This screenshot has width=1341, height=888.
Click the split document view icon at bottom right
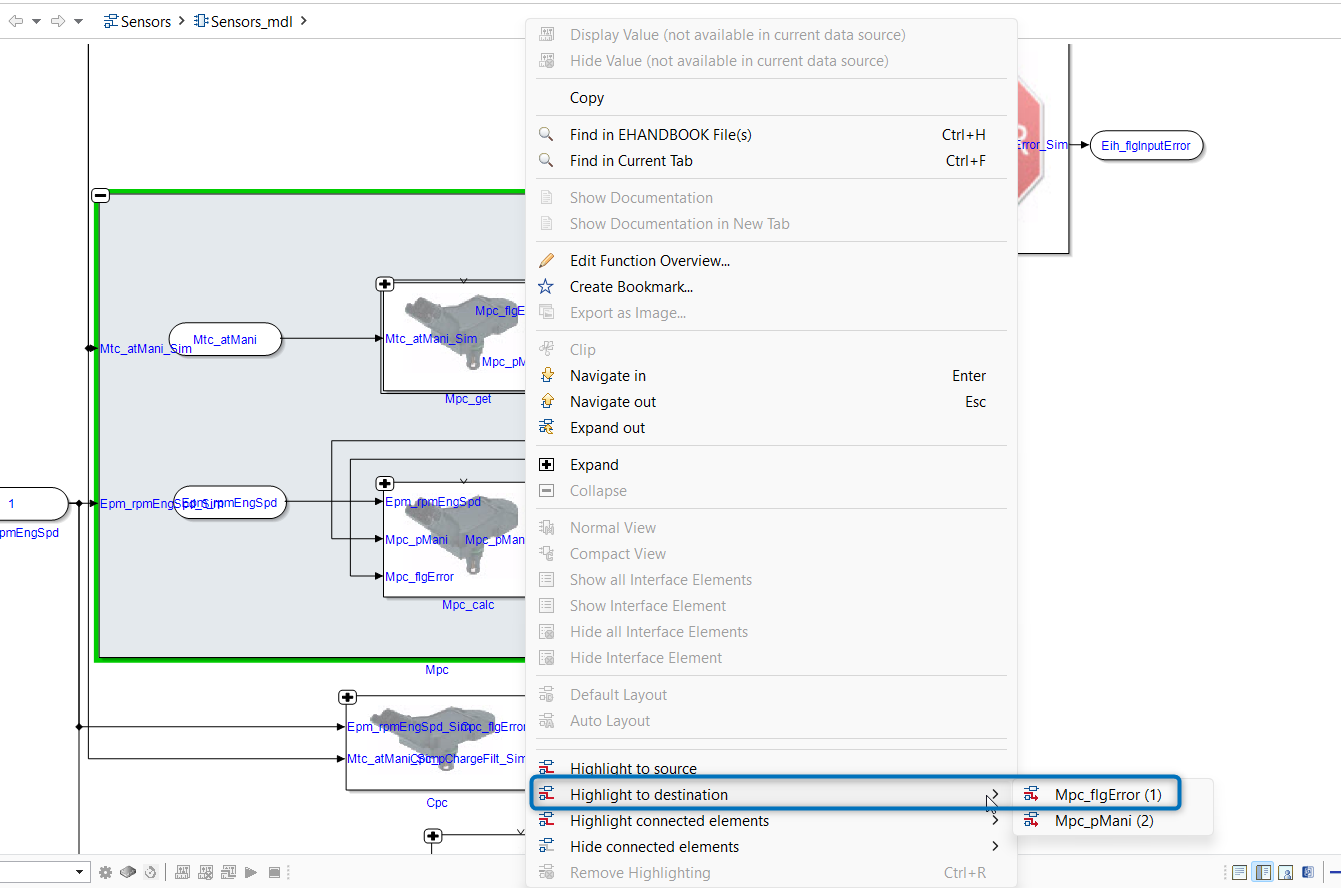[1263, 872]
